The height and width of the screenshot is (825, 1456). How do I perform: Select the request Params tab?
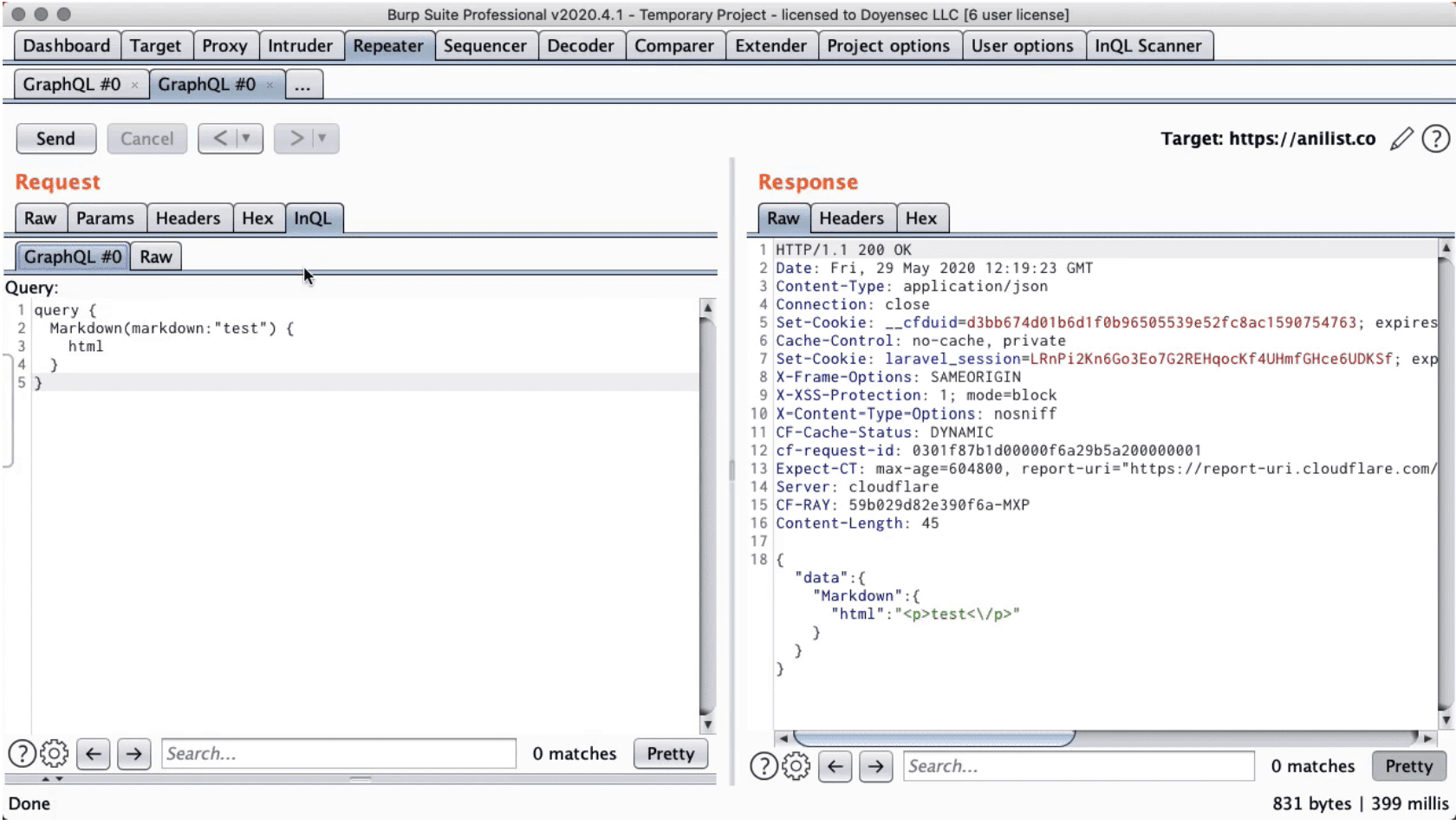coord(105,218)
